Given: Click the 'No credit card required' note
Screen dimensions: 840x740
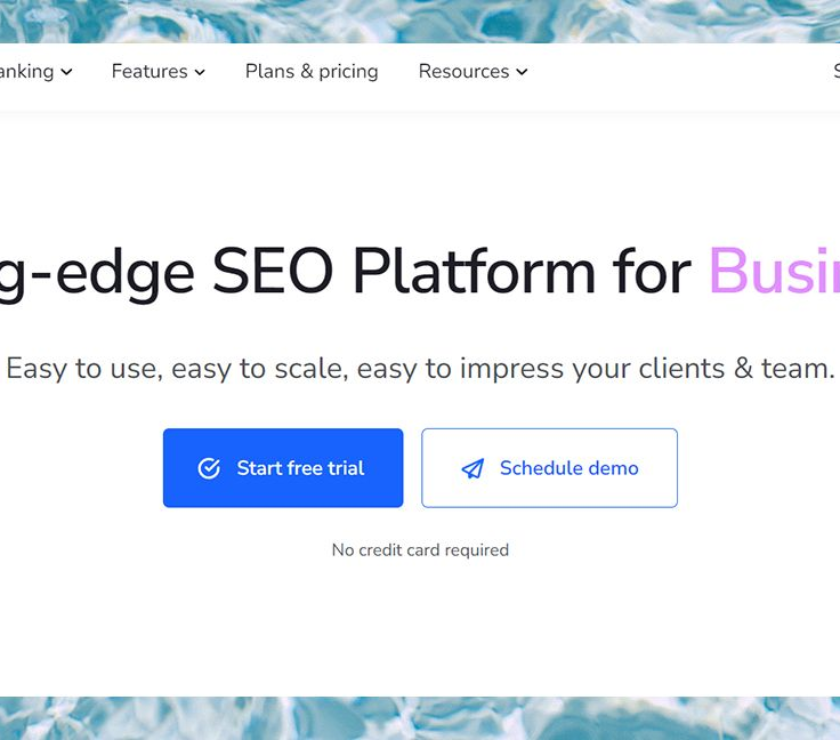Looking at the screenshot, I should click(x=420, y=550).
